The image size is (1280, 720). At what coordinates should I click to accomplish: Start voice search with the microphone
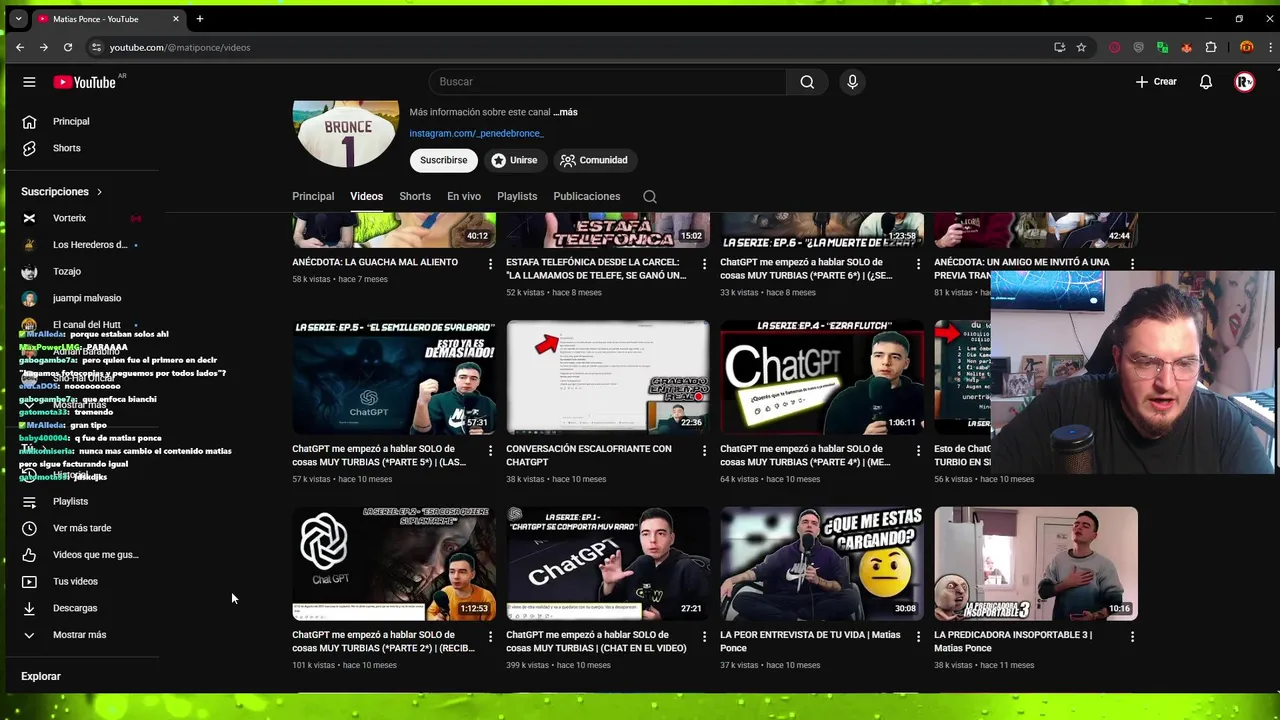click(x=852, y=82)
